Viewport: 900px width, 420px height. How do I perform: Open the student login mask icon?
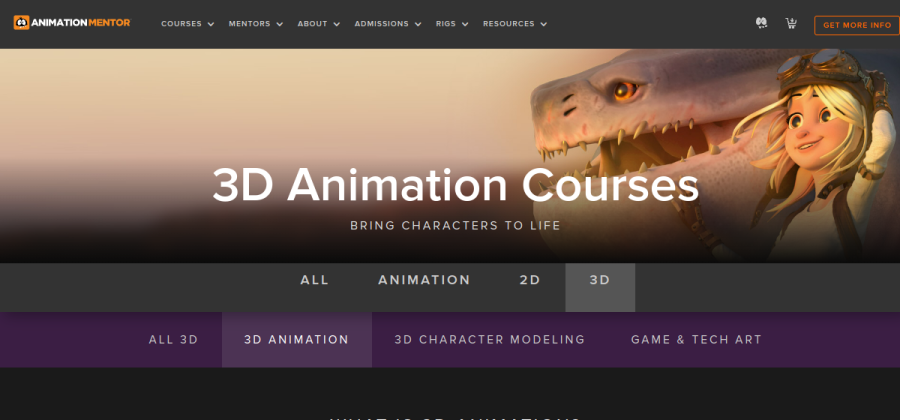(x=761, y=23)
